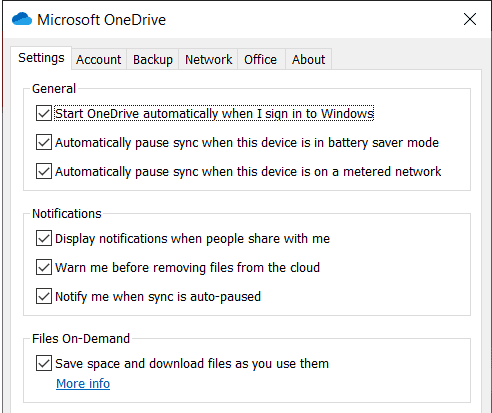Click the OneDrive cloud icon in title bar
Screen dimensions: 492x413
pyautogui.click(x=22, y=19)
